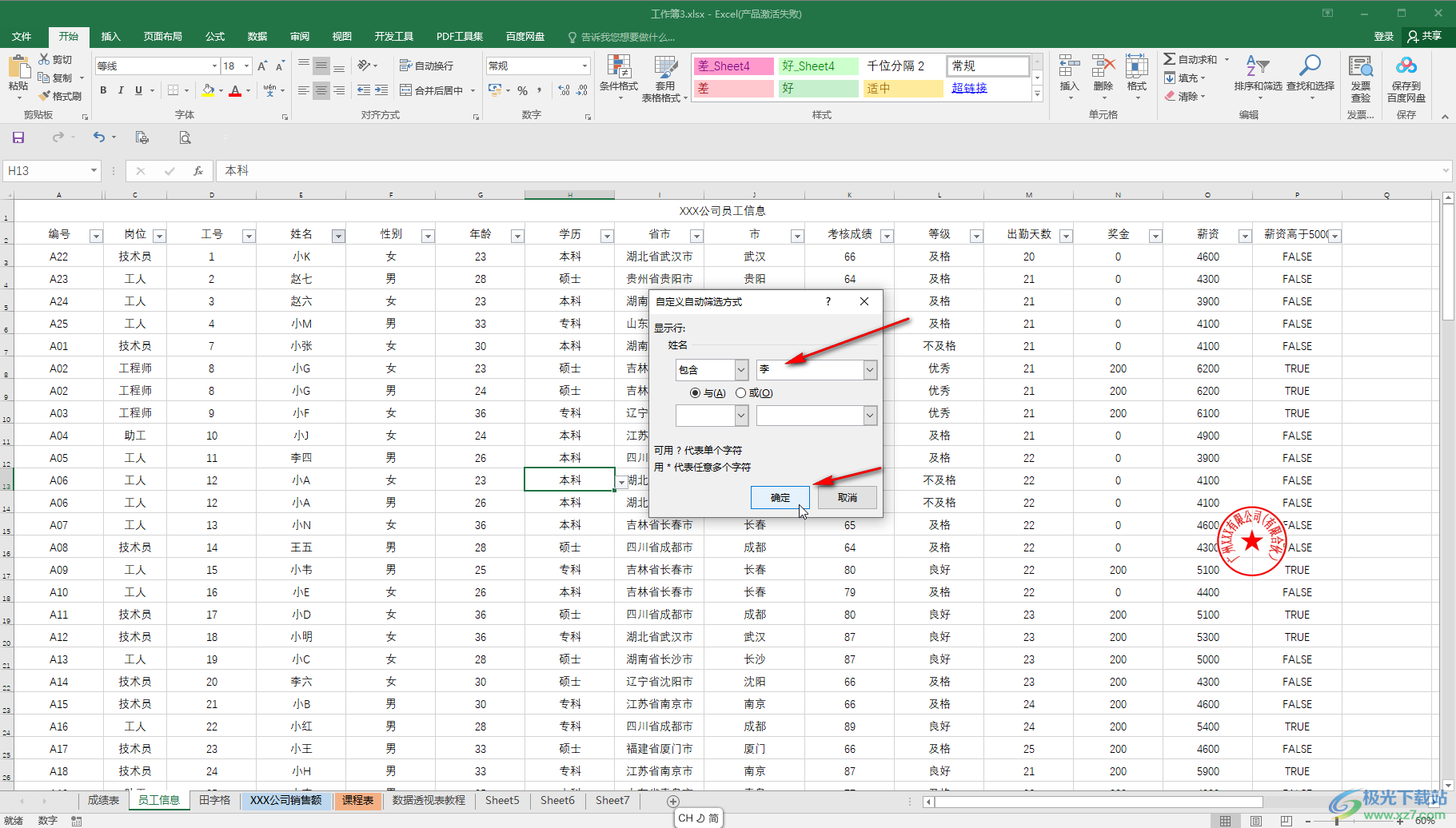Toggle italic formatting button

121,91
